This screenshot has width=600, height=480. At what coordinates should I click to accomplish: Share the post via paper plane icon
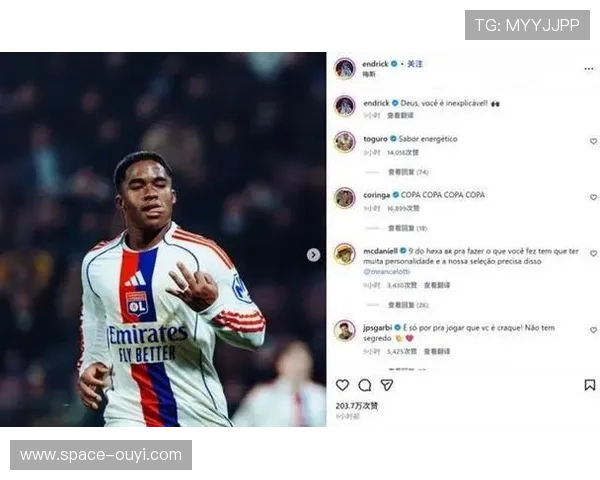click(x=386, y=385)
